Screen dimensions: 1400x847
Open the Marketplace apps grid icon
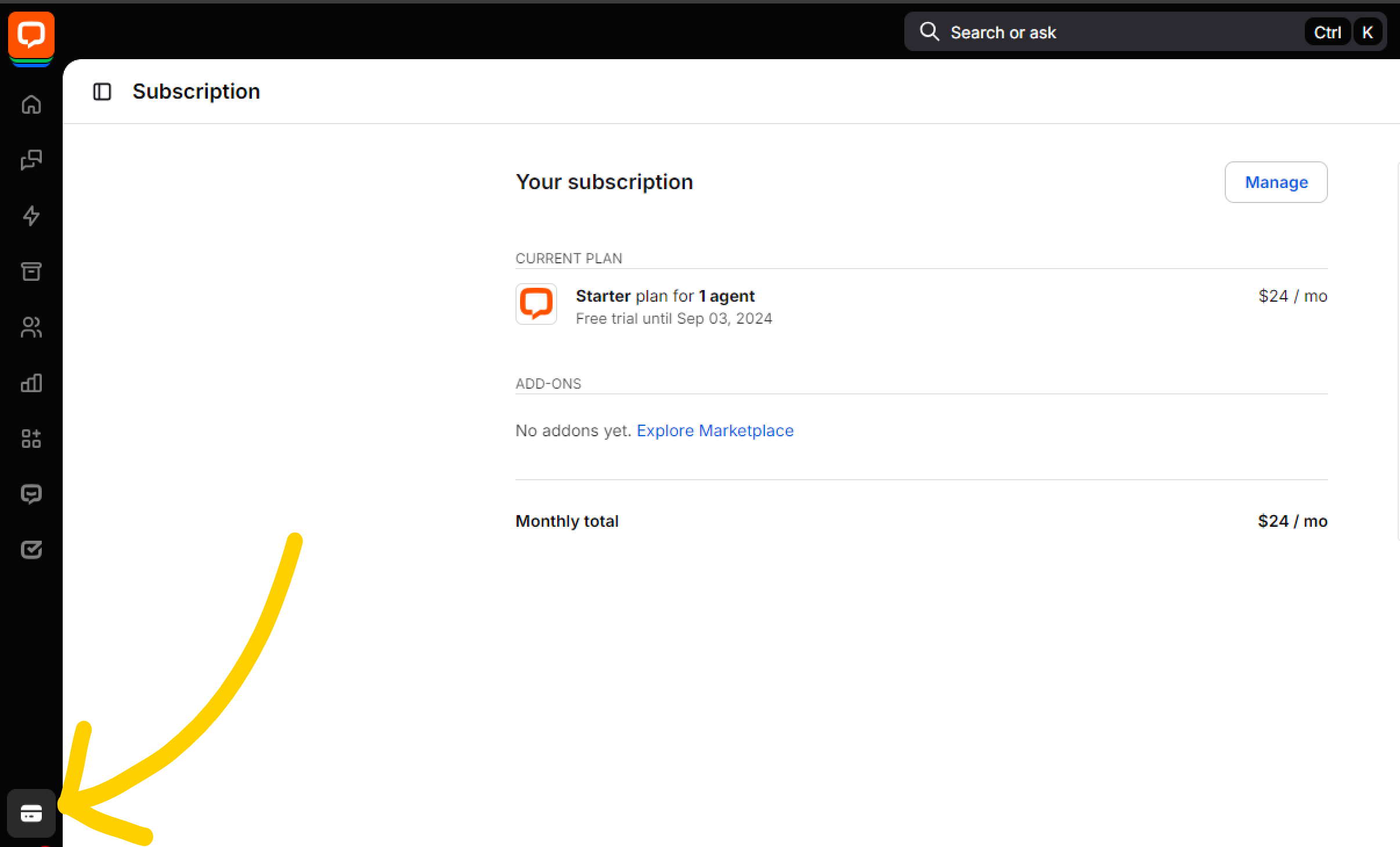click(31, 439)
